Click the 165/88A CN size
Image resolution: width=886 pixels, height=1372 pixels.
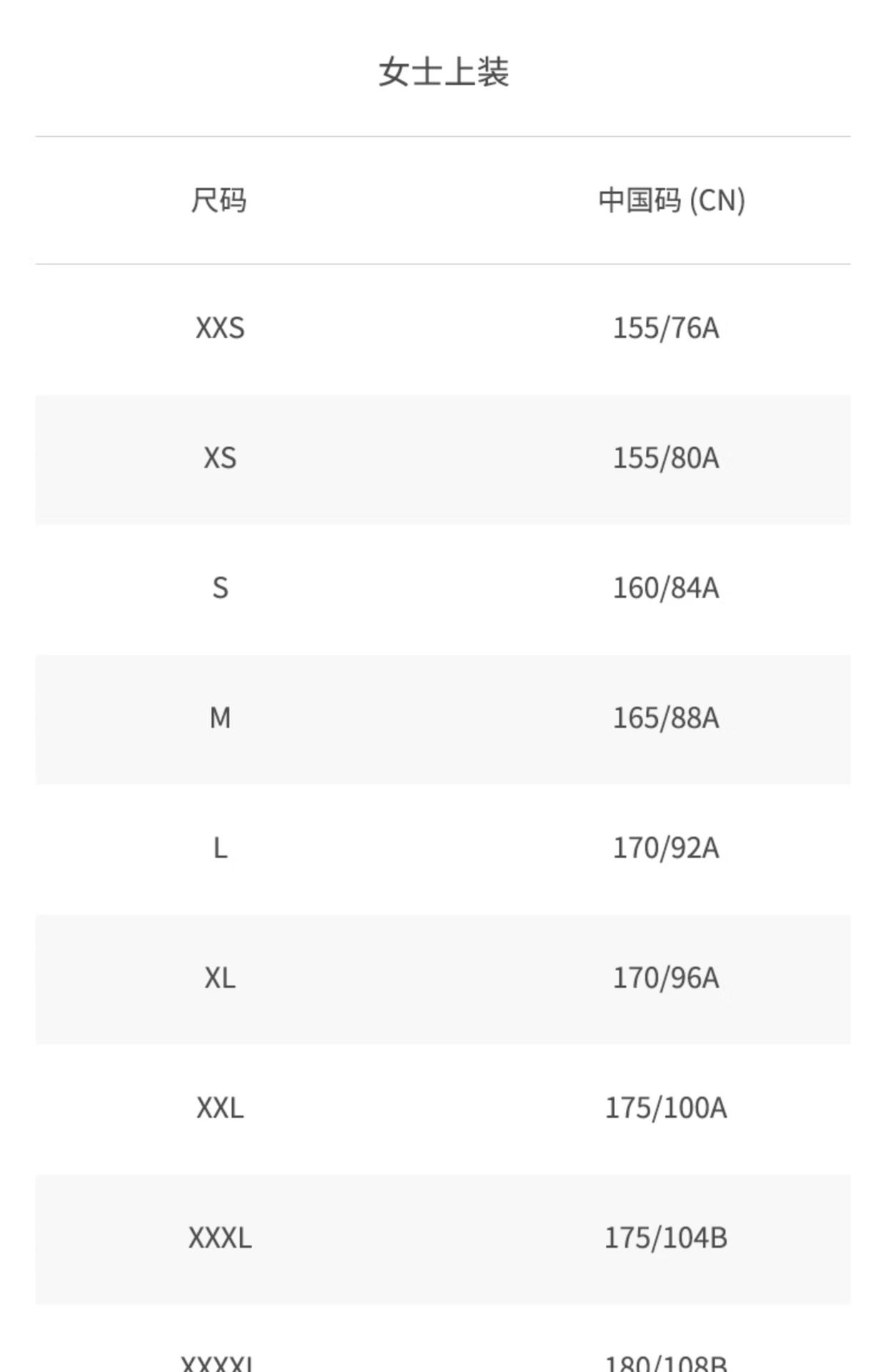point(666,718)
